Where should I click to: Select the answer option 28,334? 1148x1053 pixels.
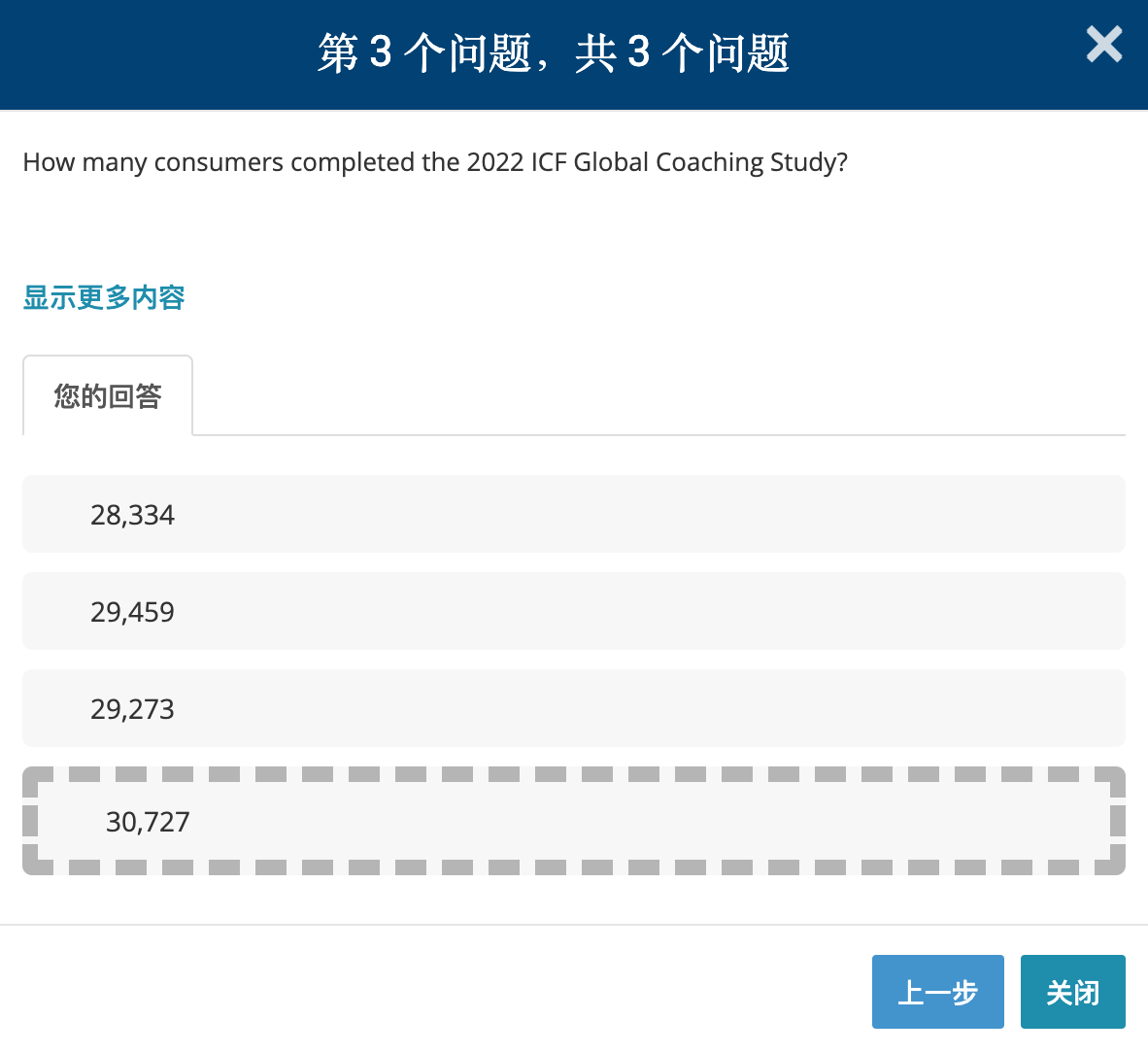coord(133,515)
